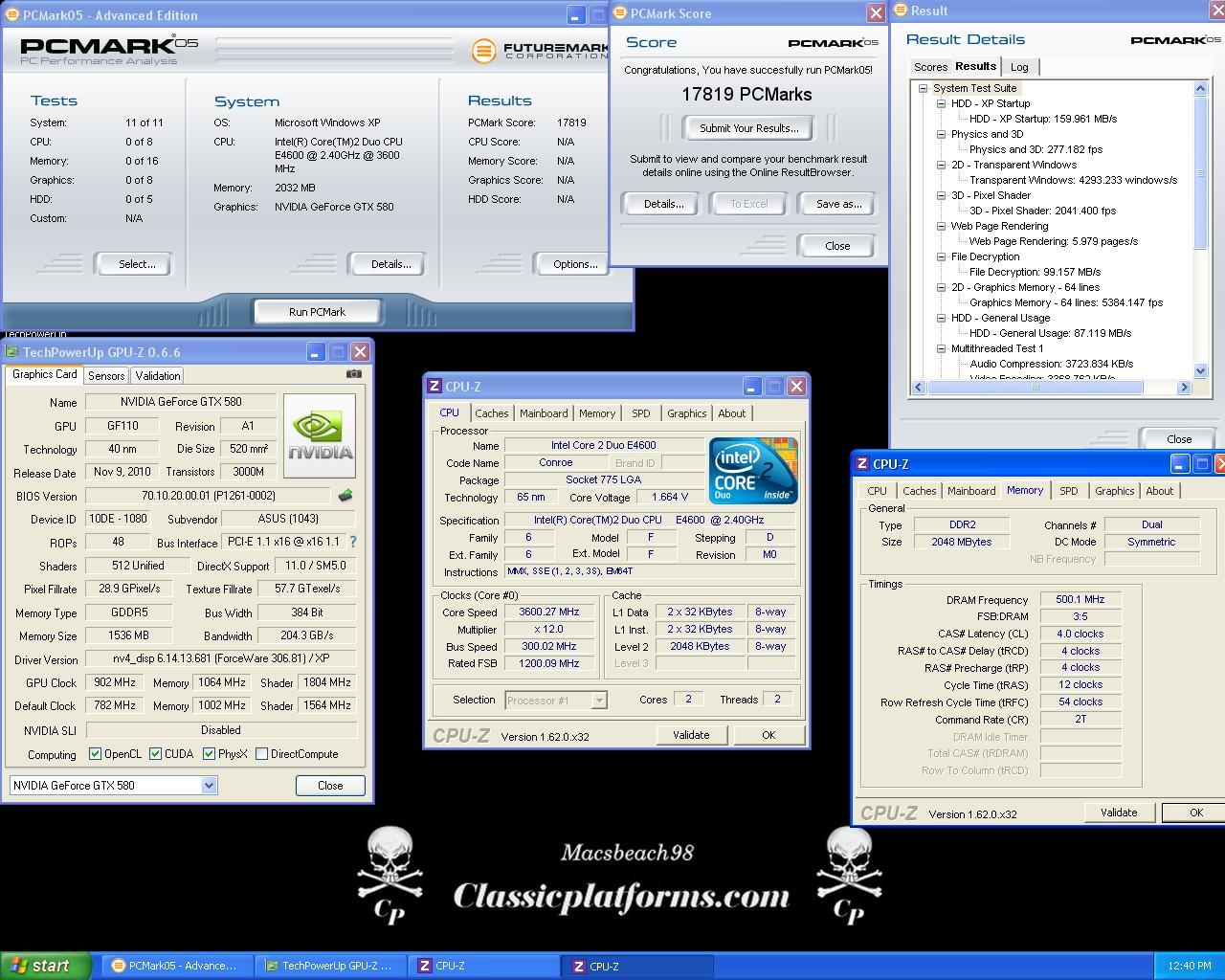
Task: Click scroll down arrow in Result tree
Action: 1201,371
